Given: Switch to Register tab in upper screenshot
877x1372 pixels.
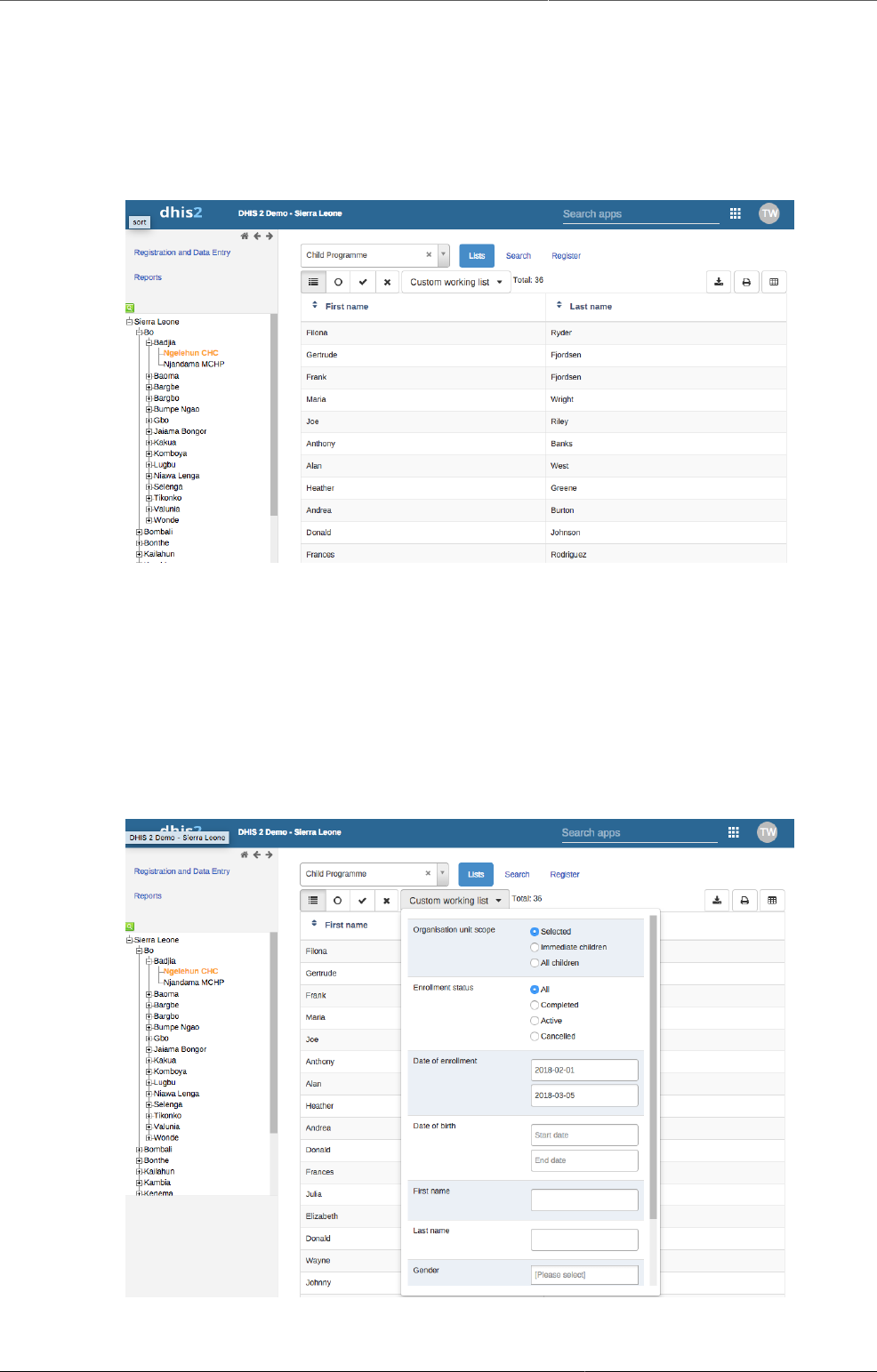Looking at the screenshot, I should click(566, 256).
